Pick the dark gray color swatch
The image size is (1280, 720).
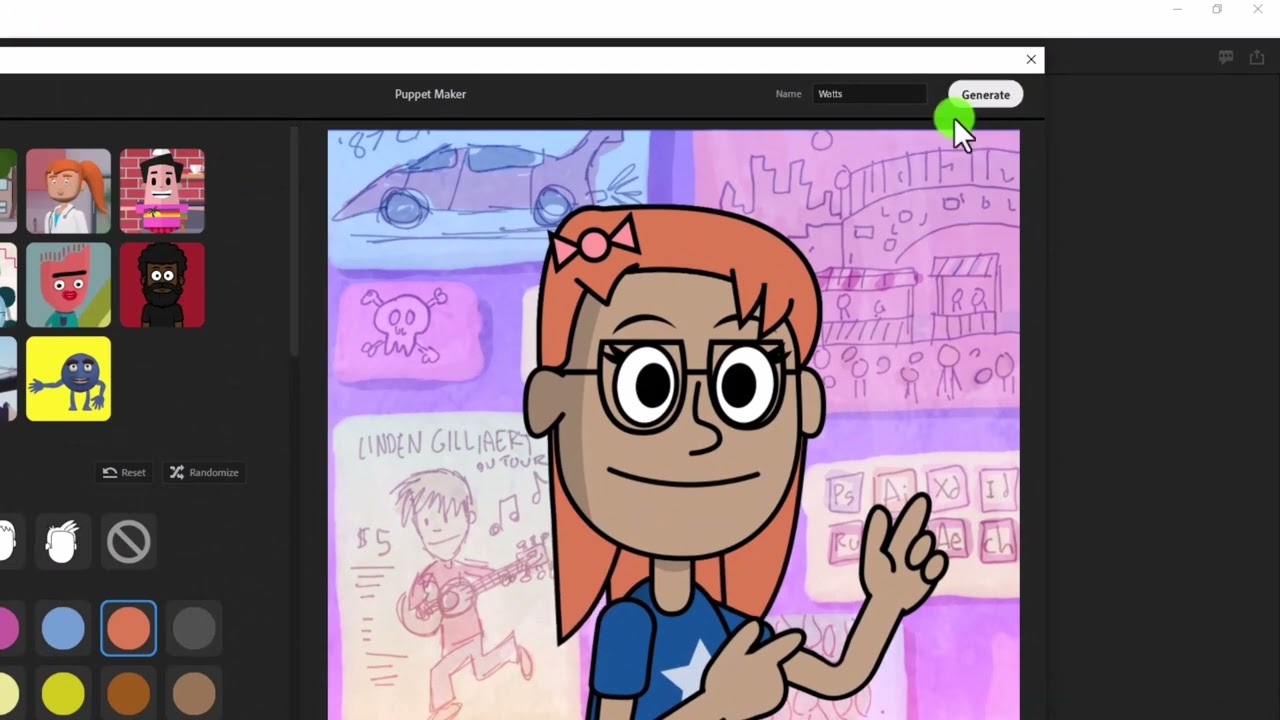point(194,629)
